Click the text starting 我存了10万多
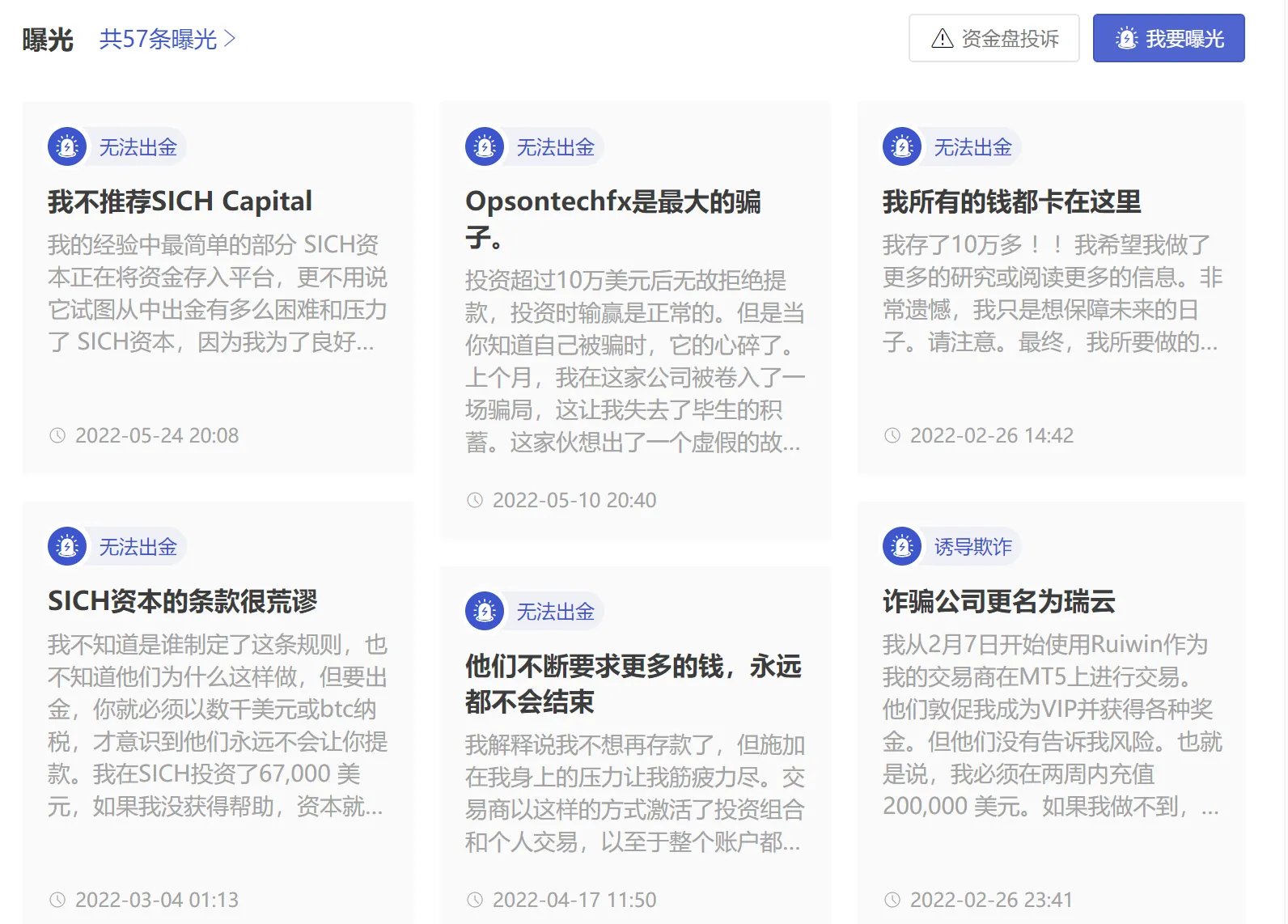This screenshot has height=924, width=1288. pyautogui.click(x=1053, y=293)
